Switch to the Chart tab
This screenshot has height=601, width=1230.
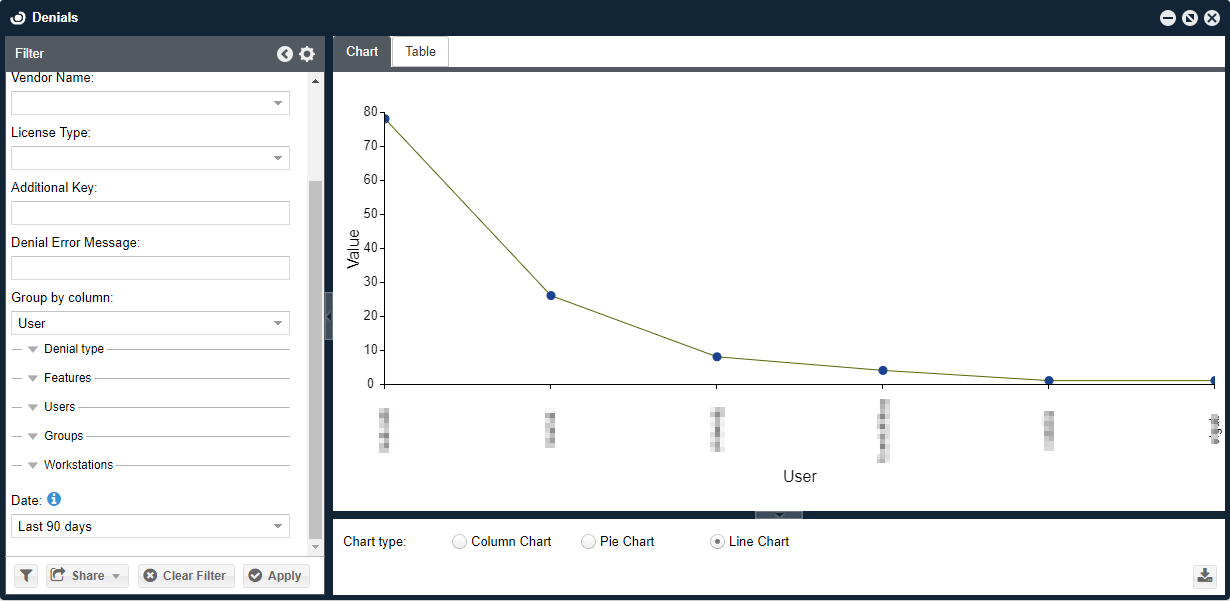(362, 52)
